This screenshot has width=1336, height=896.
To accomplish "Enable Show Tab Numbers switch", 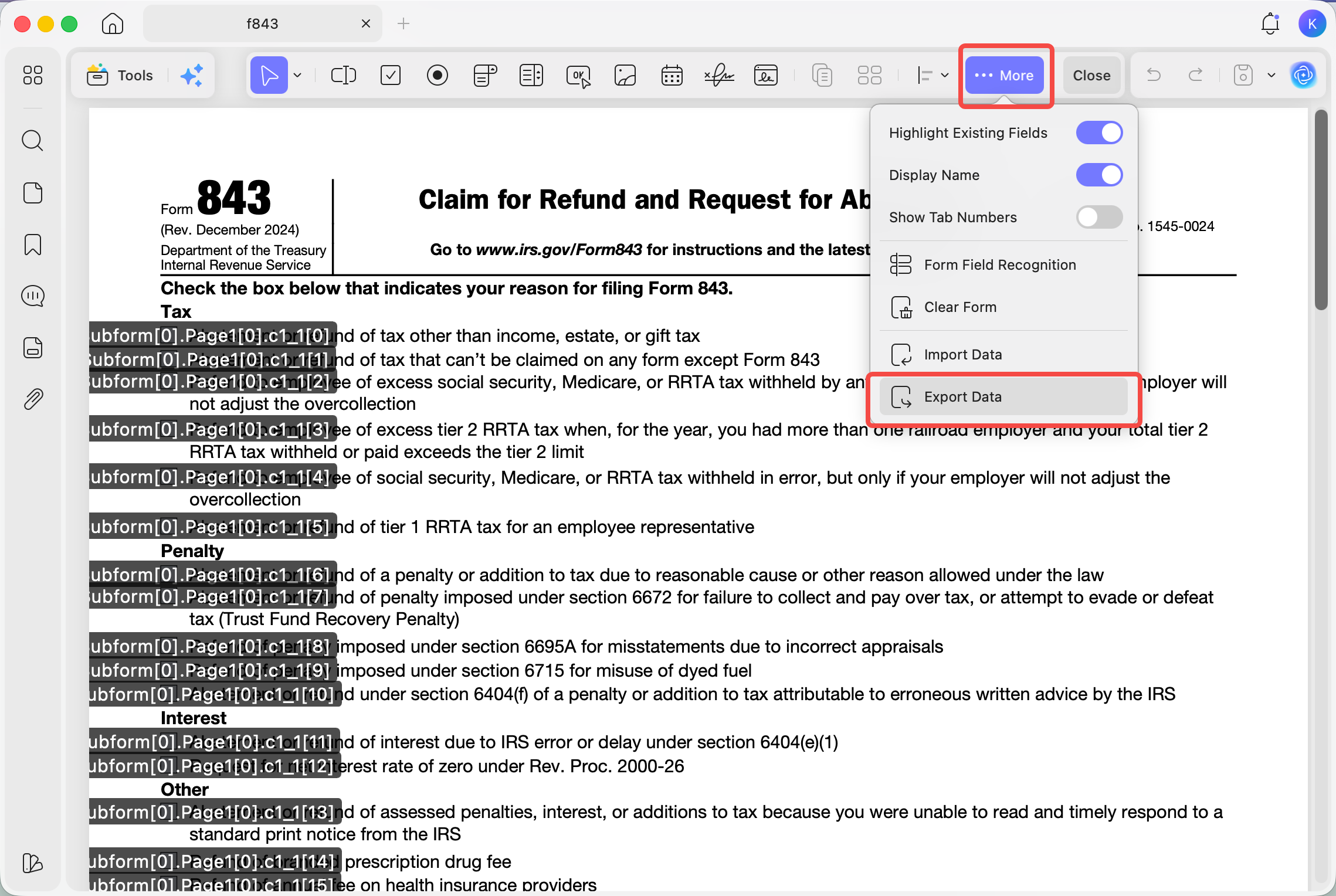I will click(1099, 217).
